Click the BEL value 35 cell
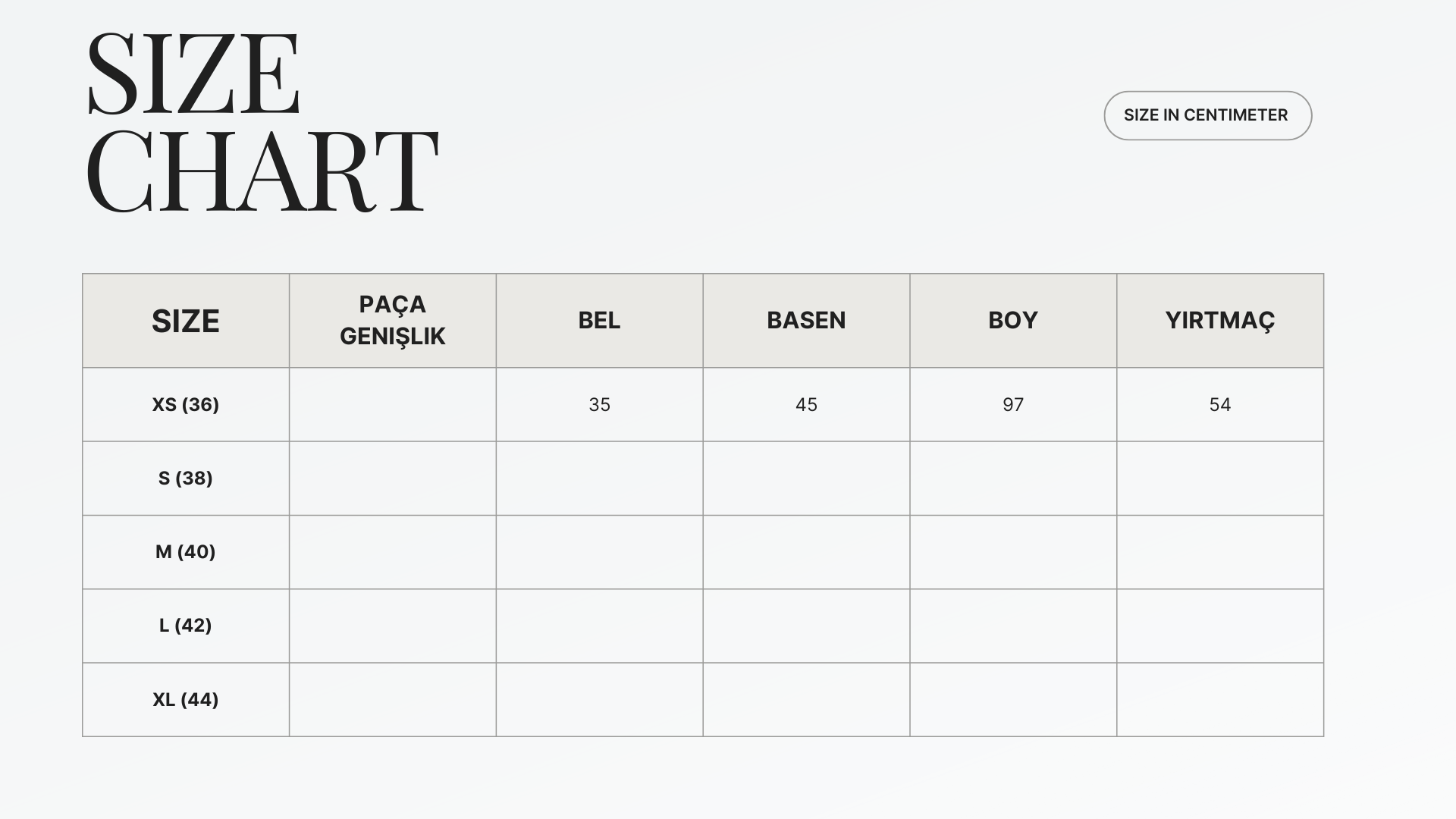The image size is (1456, 819). coord(599,404)
